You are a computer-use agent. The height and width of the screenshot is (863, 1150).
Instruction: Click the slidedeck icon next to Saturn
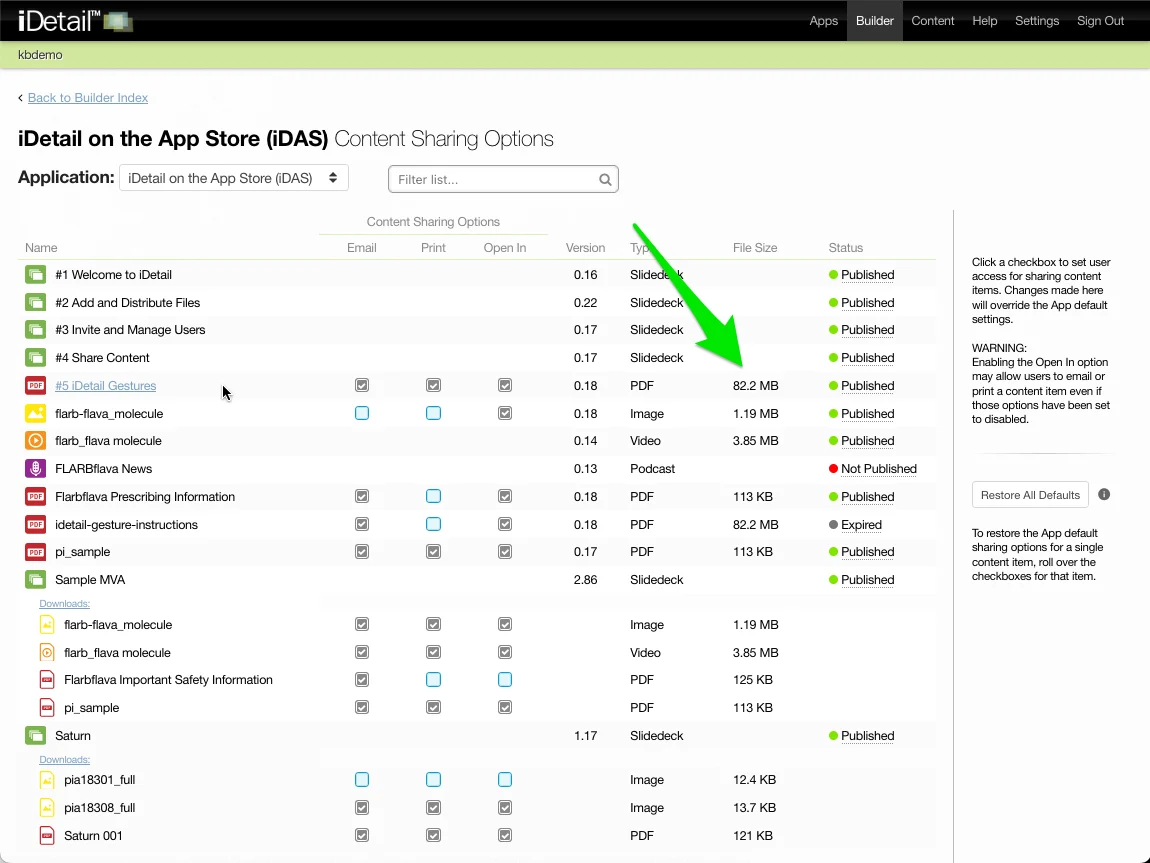click(x=36, y=736)
